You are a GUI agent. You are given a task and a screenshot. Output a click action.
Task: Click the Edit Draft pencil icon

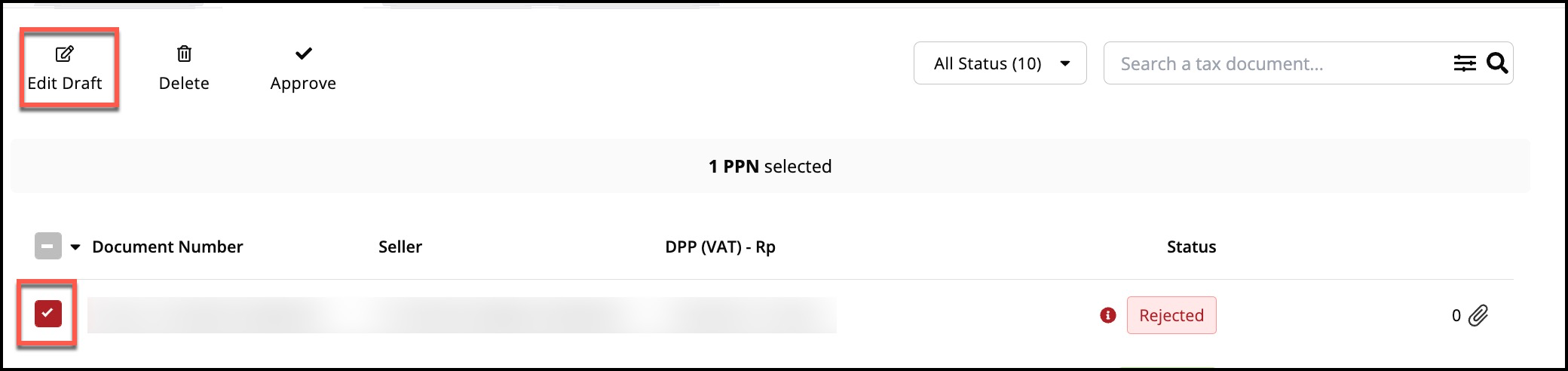[65, 54]
